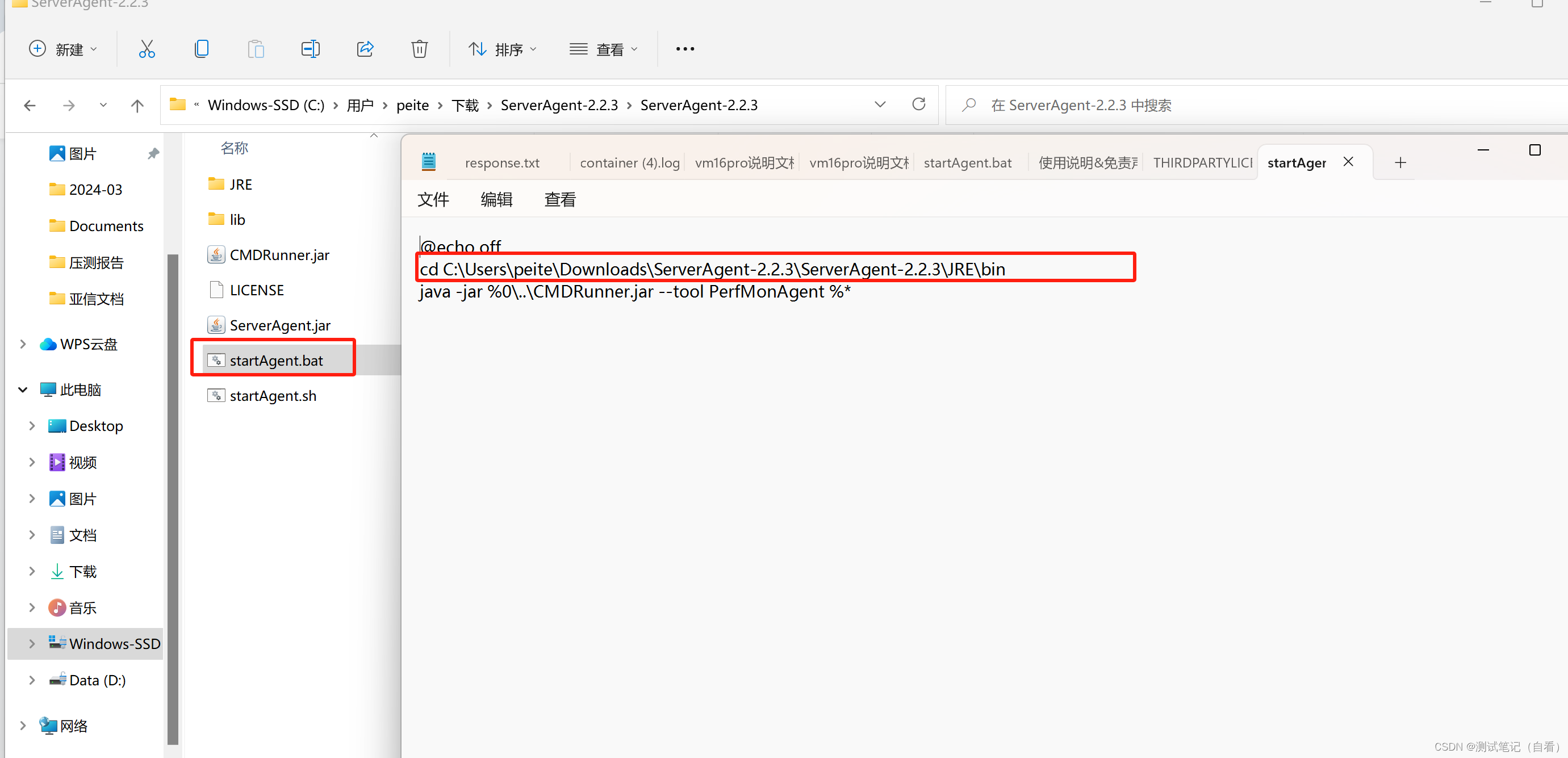1568x758 pixels.
Task: Click the ServerAgent.jar file icon
Action: pyautogui.click(x=216, y=325)
